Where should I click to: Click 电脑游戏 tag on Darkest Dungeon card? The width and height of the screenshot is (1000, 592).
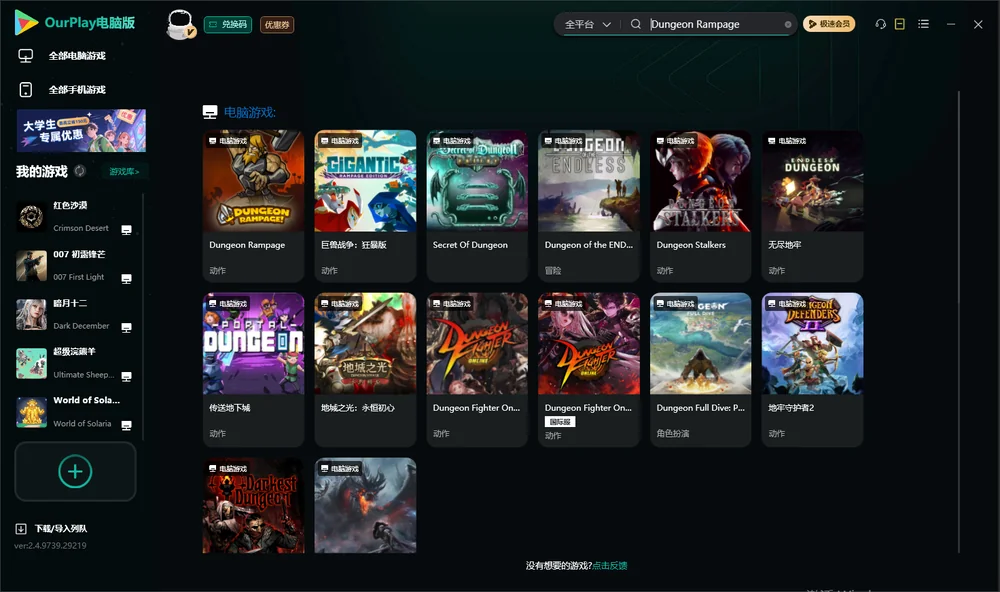pyautogui.click(x=228, y=469)
